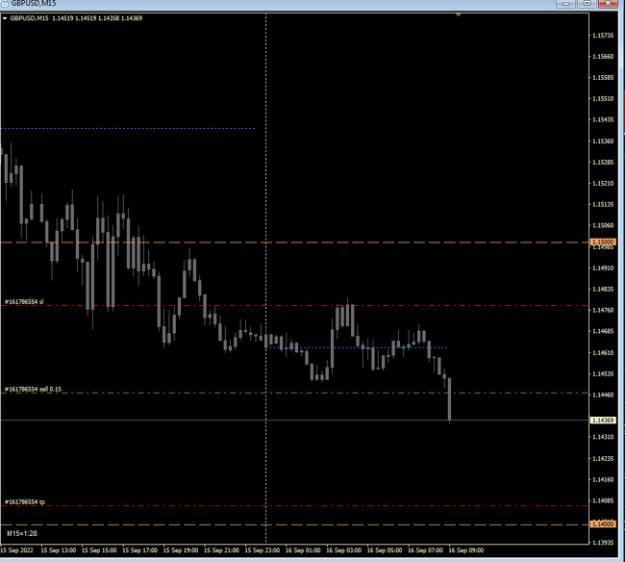Click the 1.14760 price axis label
Image resolution: width=625 pixels, height=562 pixels.
pos(603,310)
